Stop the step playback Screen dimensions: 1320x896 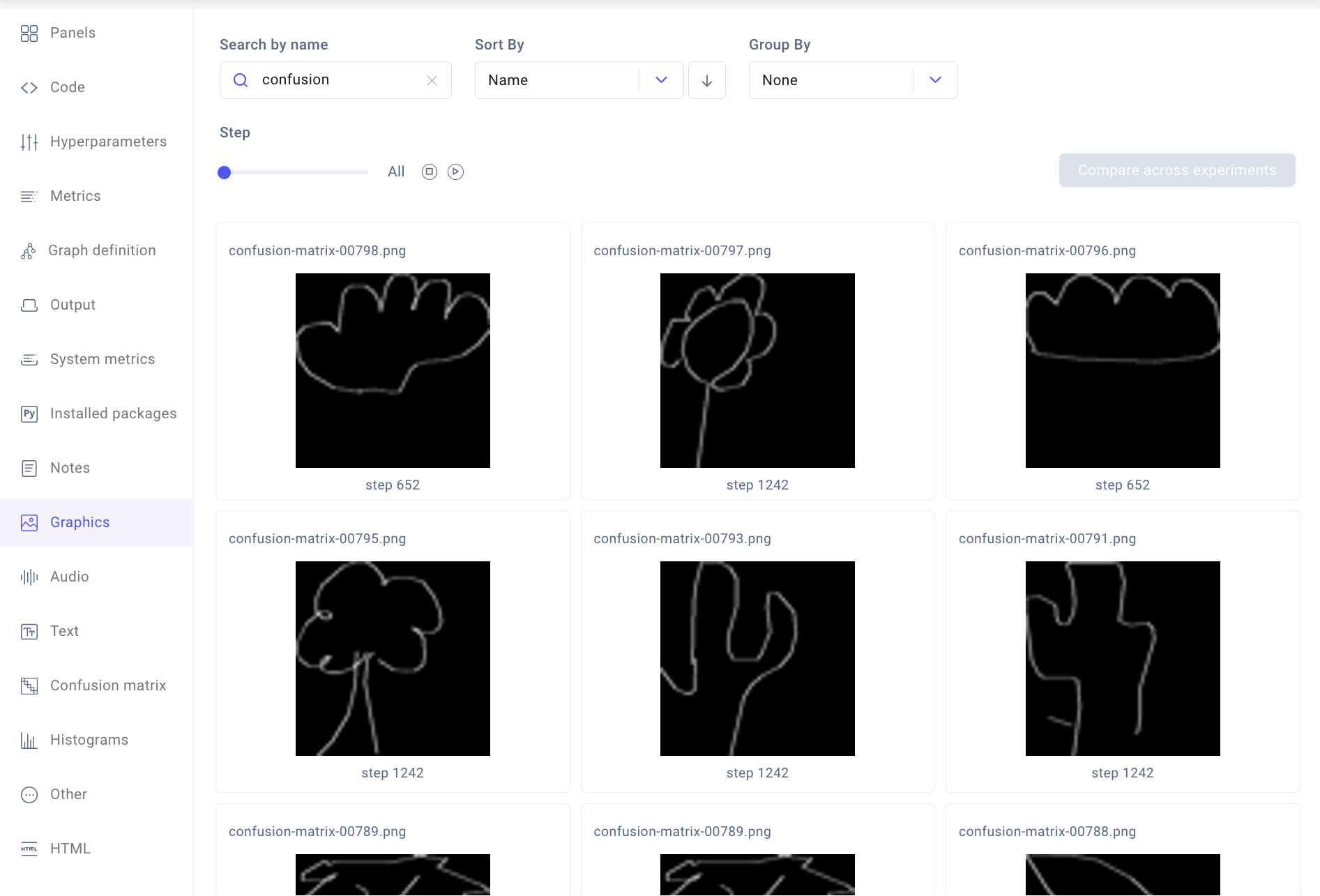tap(429, 172)
